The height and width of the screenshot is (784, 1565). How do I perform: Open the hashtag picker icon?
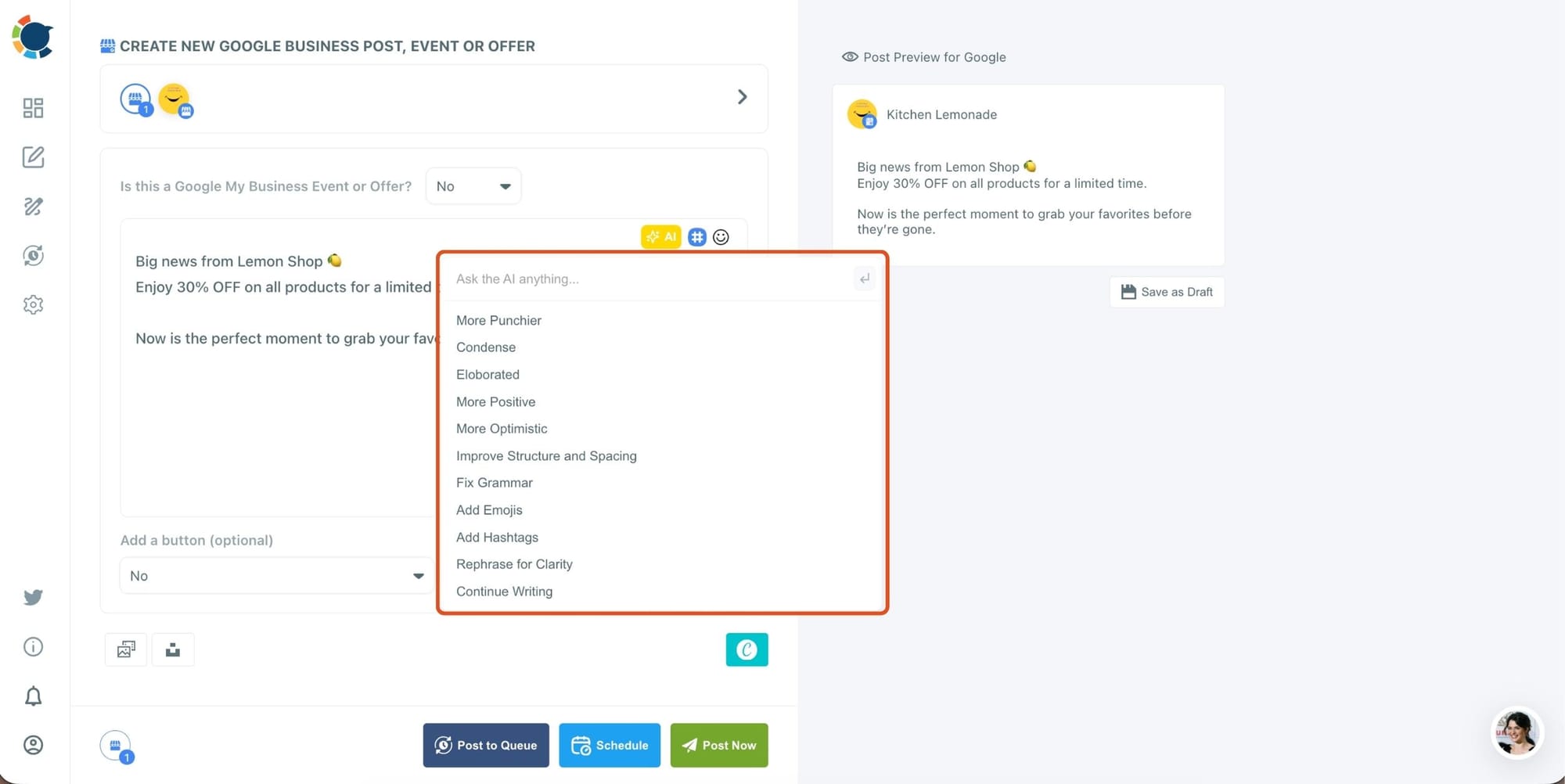[696, 237]
